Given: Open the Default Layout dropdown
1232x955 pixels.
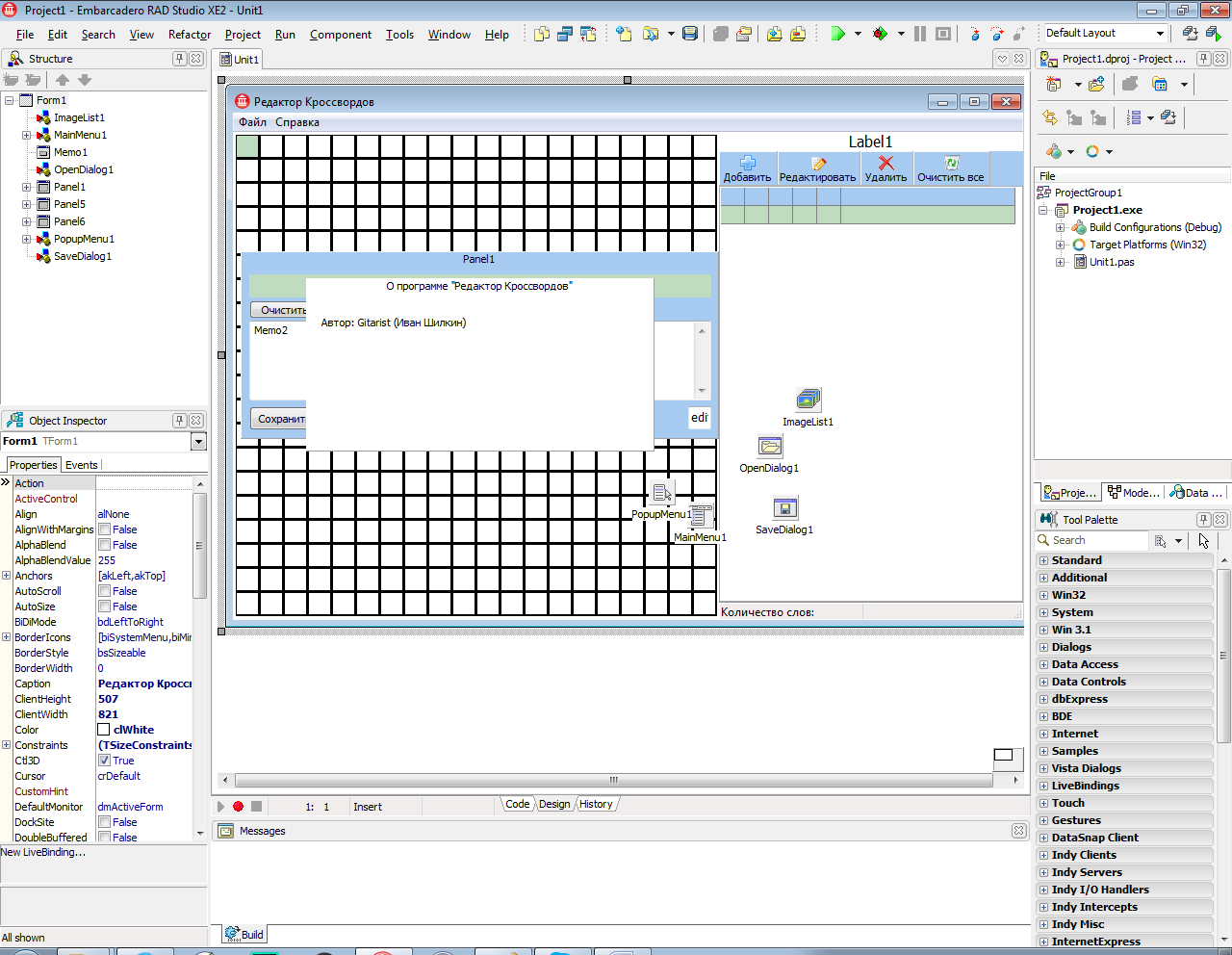Looking at the screenshot, I should [x=1160, y=33].
